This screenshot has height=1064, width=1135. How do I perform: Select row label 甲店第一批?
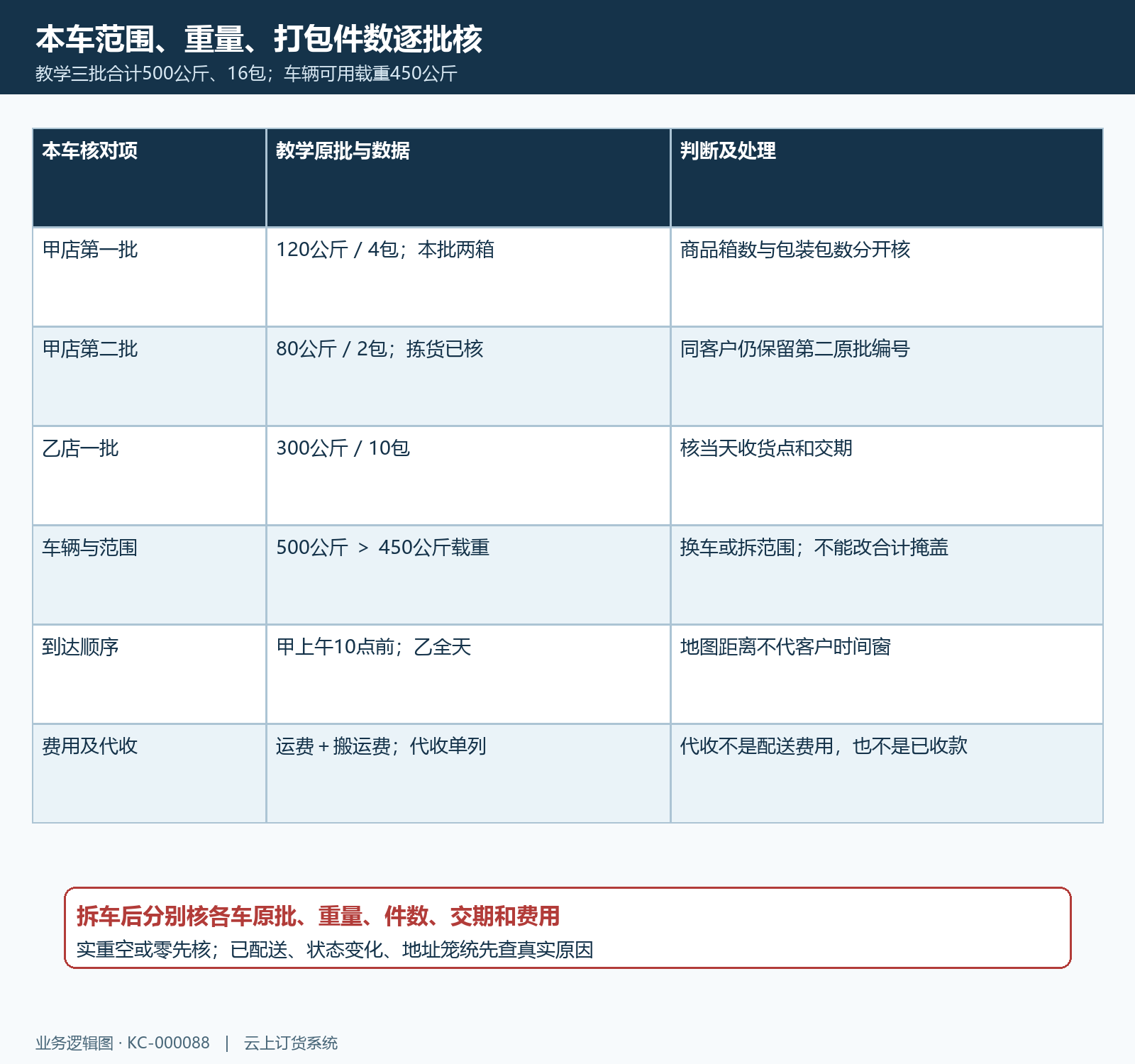[x=90, y=250]
